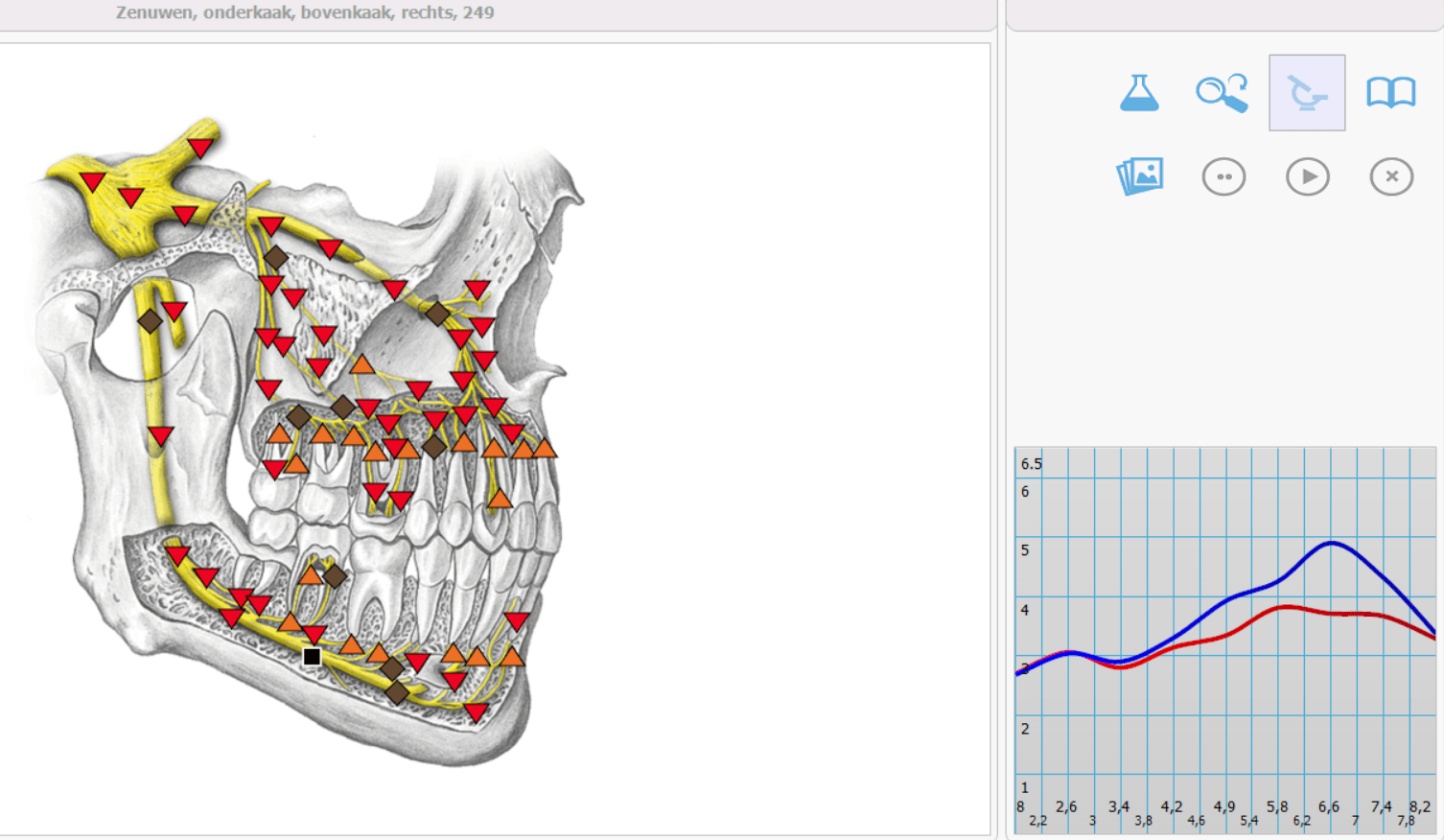Viewport: 1444px width, 840px height.
Task: Select the black square marker on lower jaw
Action: tap(312, 657)
